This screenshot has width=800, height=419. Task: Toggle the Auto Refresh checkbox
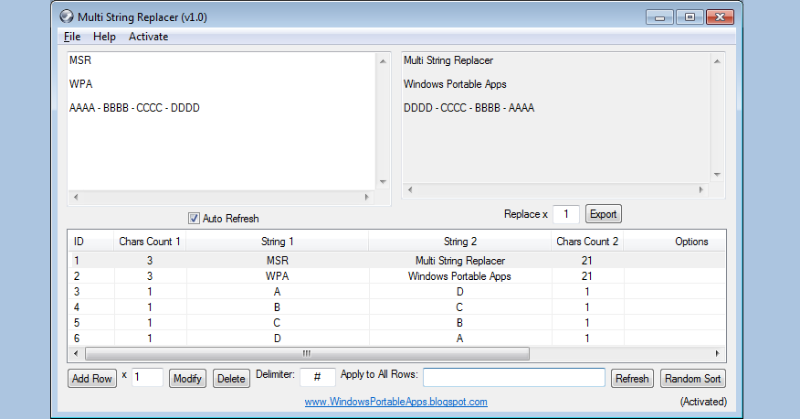193,218
